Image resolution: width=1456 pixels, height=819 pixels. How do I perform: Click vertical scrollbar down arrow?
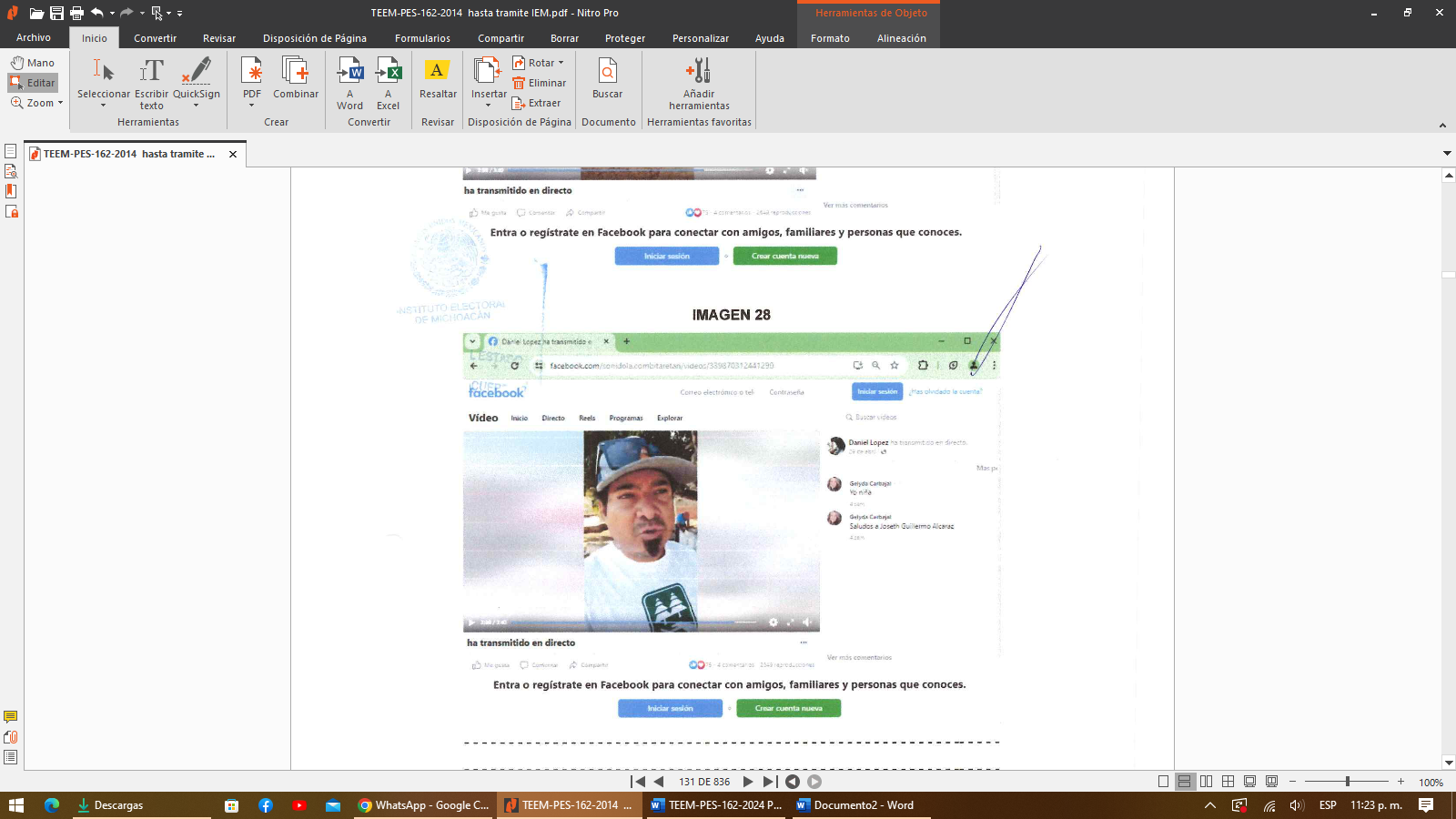[1448, 763]
